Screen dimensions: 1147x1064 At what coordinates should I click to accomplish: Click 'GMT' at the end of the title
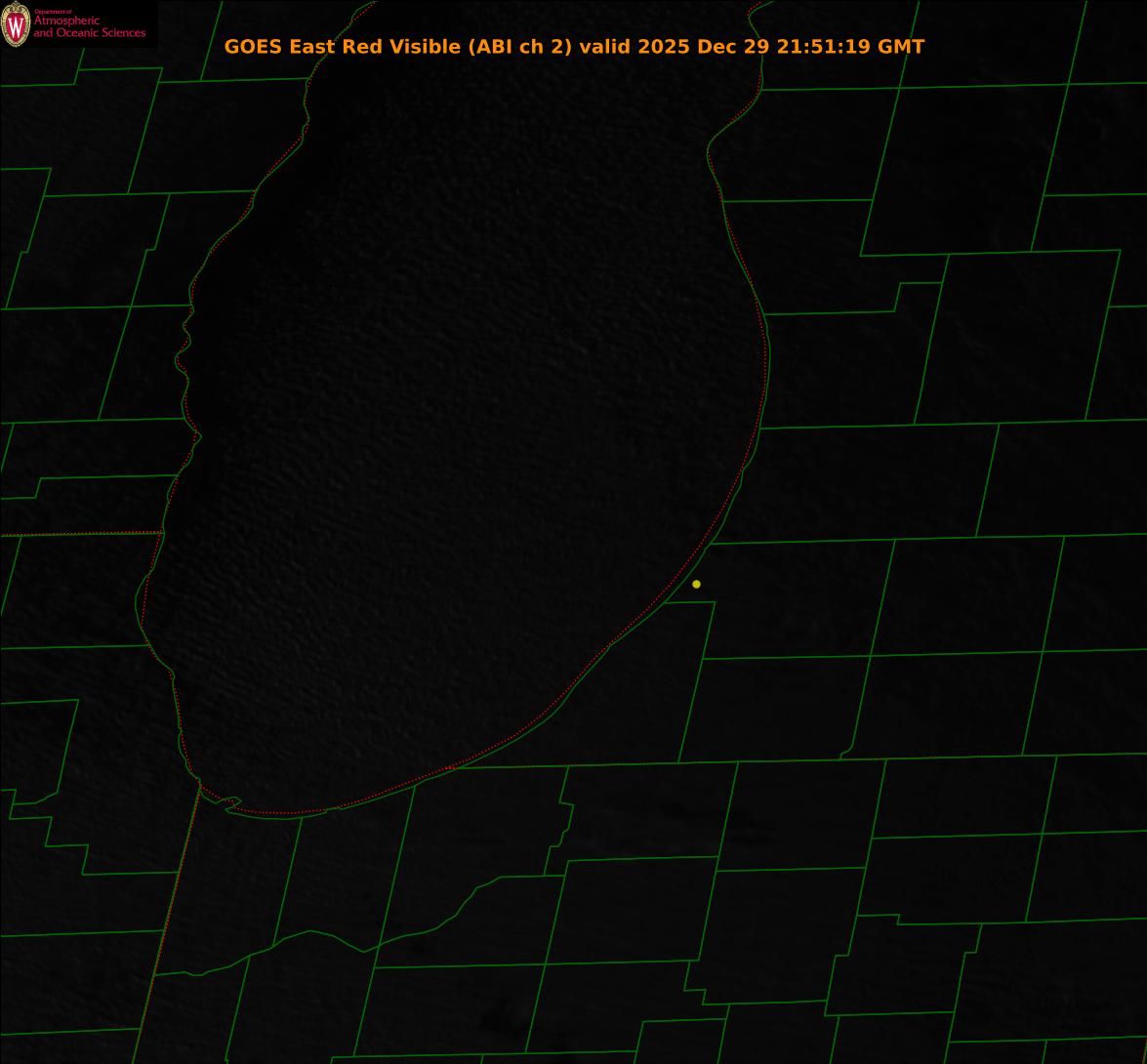pyautogui.click(x=901, y=47)
